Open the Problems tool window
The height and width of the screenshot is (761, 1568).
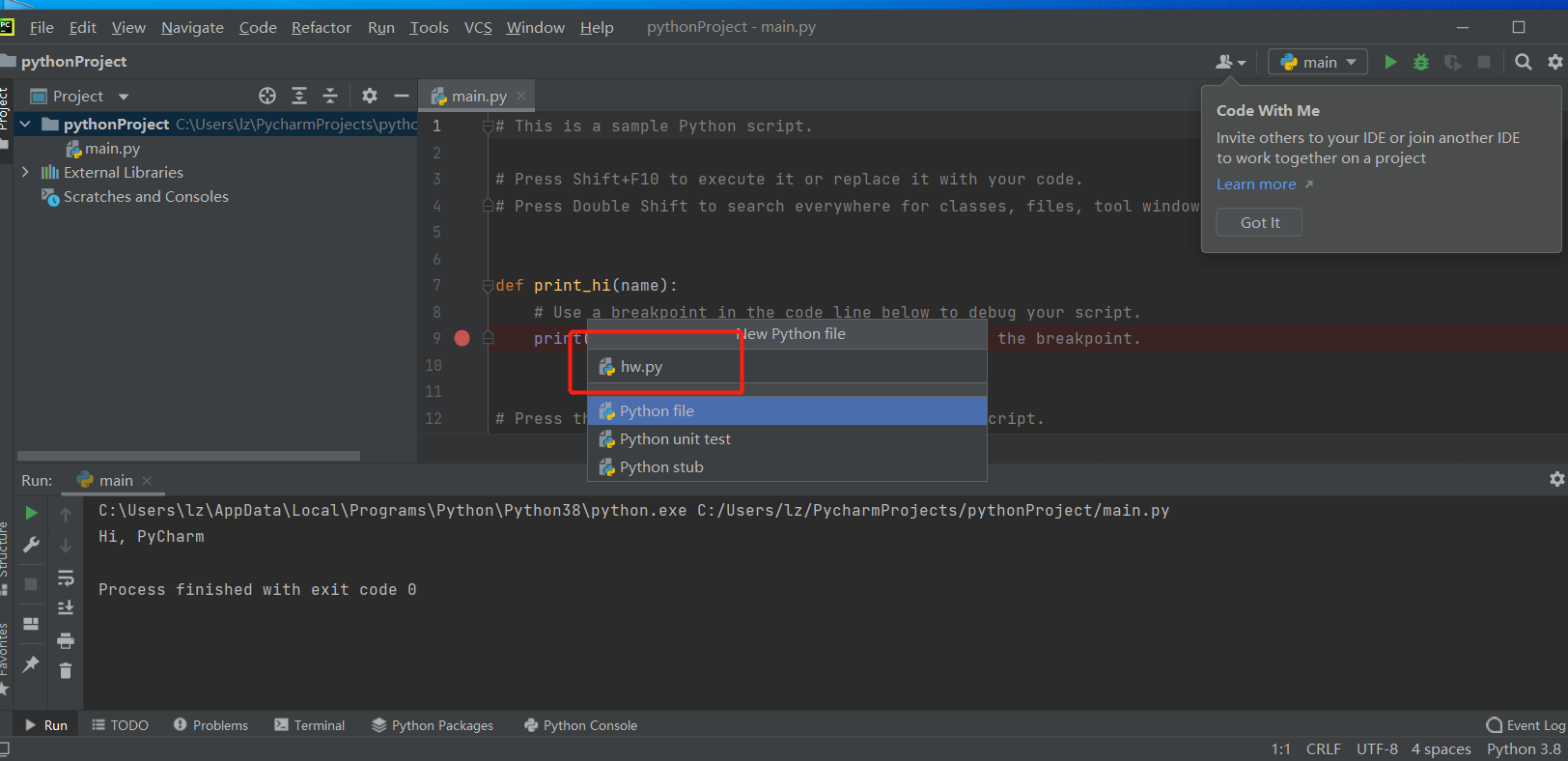pyautogui.click(x=210, y=725)
